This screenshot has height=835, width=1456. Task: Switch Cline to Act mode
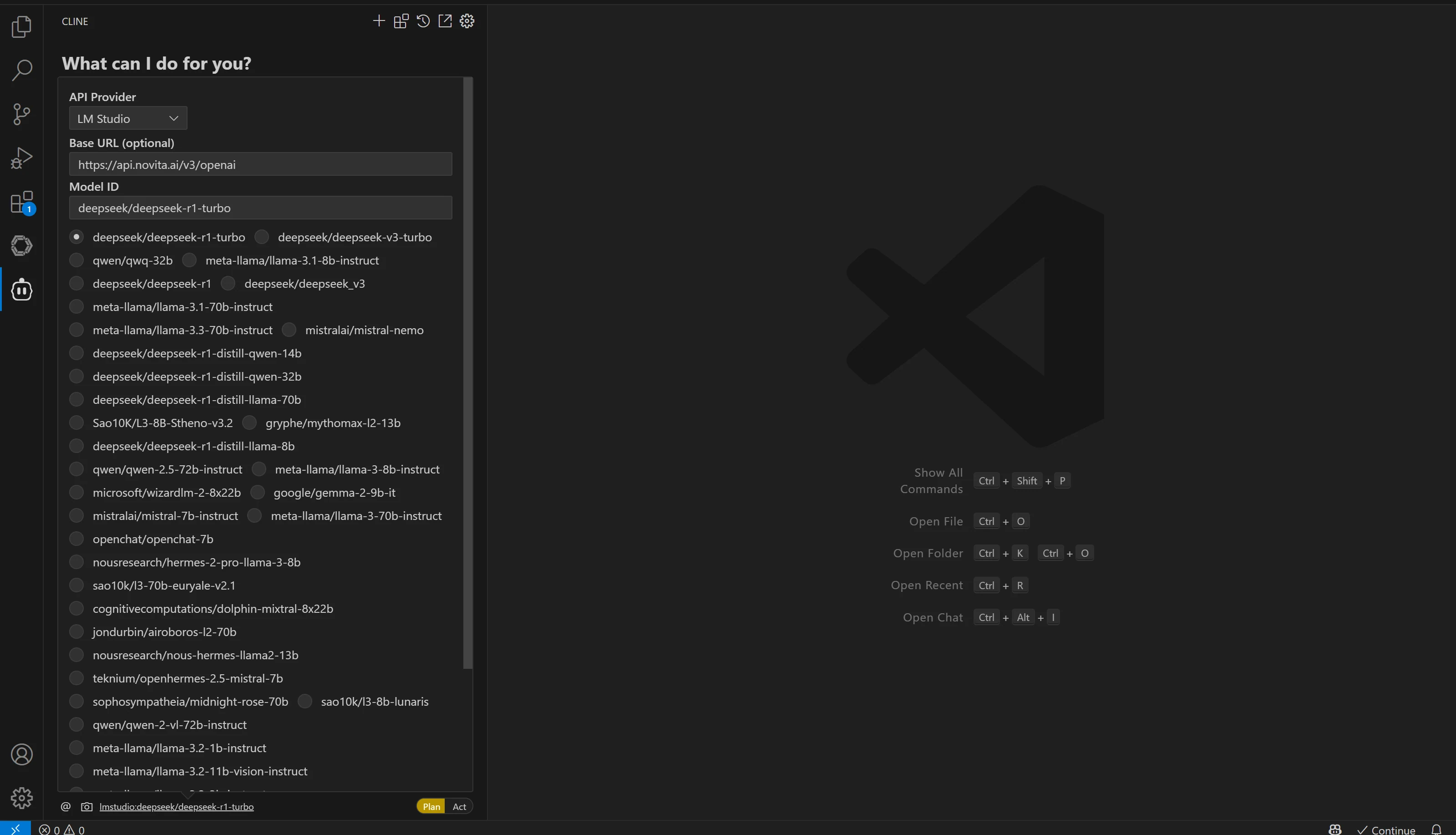[x=459, y=806]
